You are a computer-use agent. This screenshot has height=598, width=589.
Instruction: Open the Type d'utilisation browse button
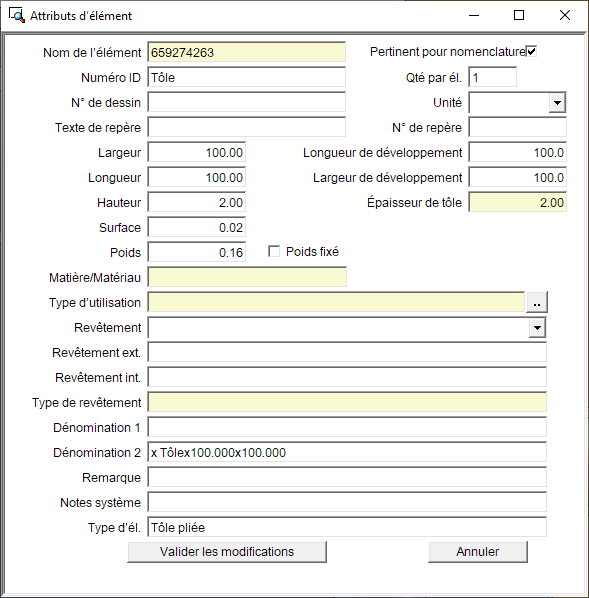[537, 303]
